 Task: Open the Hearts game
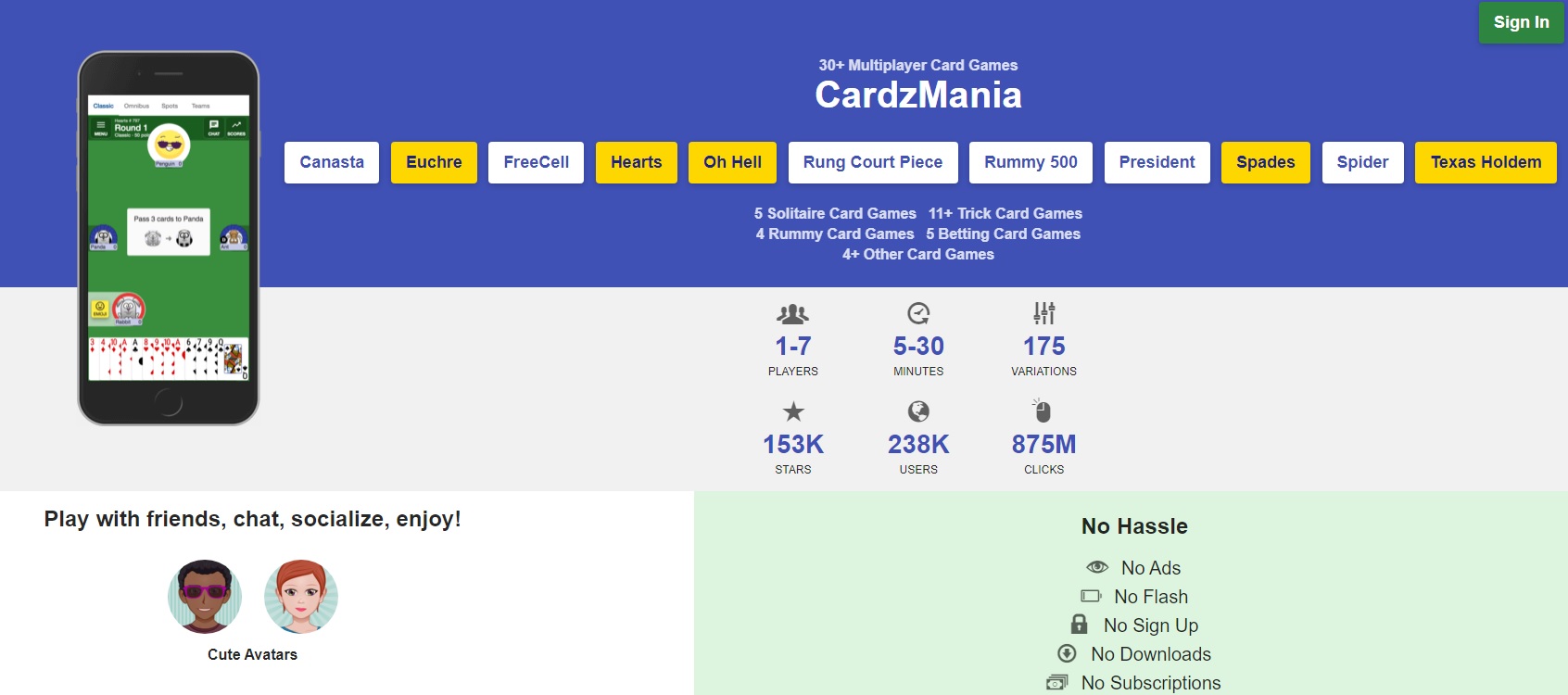(637, 162)
